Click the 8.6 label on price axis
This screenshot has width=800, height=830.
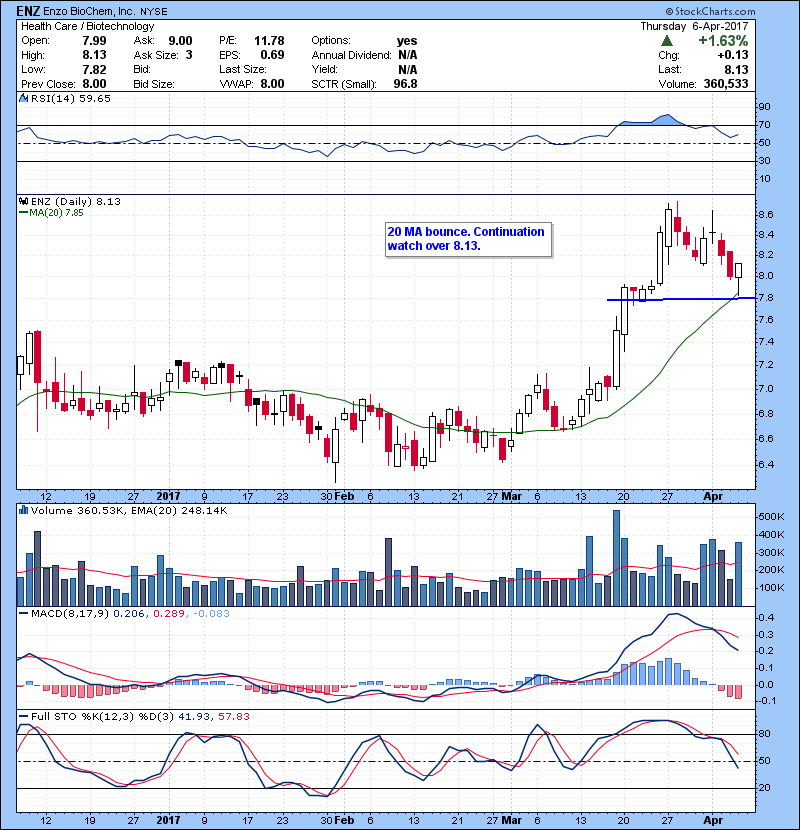[x=766, y=214]
